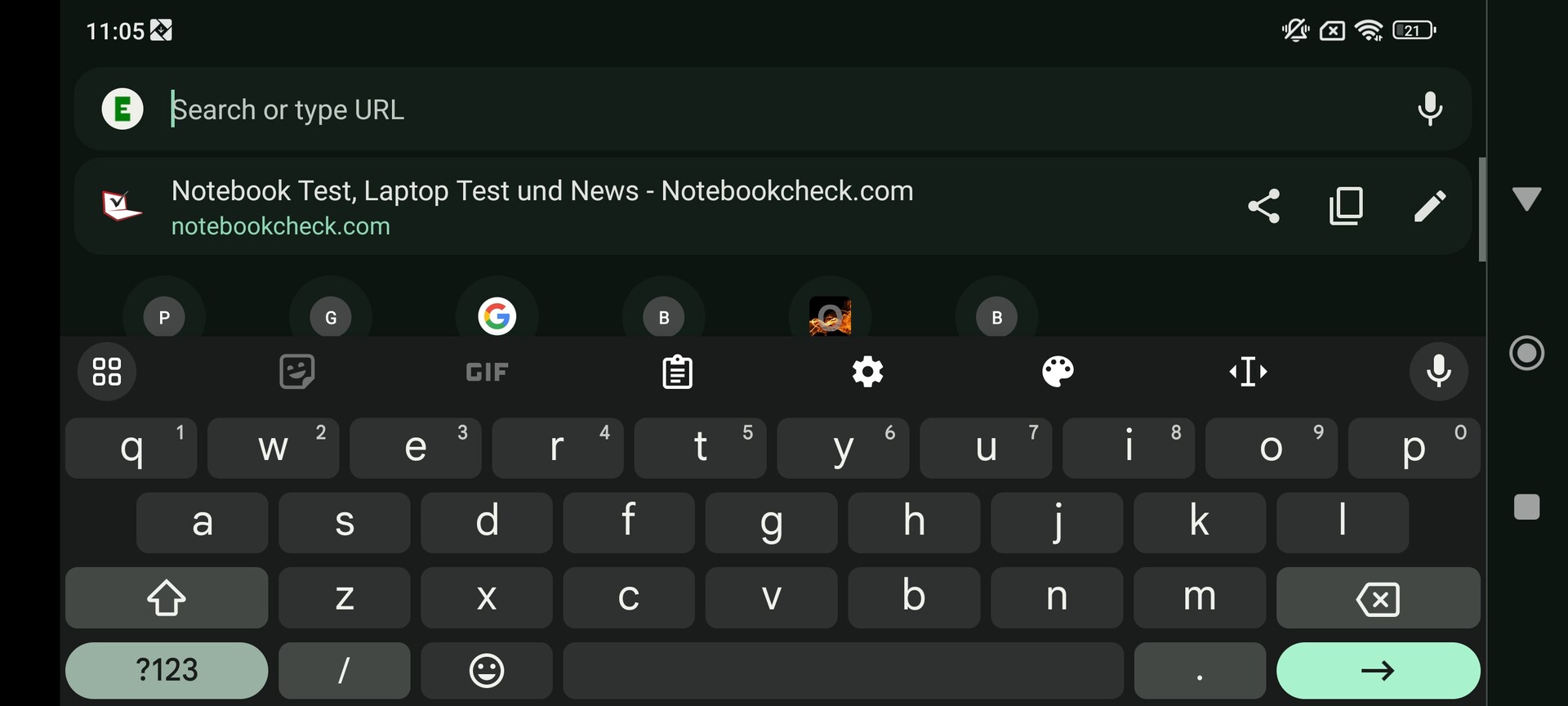Viewport: 1568px width, 706px height.
Task: Tap the voice search microphone in address bar
Action: pyautogui.click(x=1429, y=109)
